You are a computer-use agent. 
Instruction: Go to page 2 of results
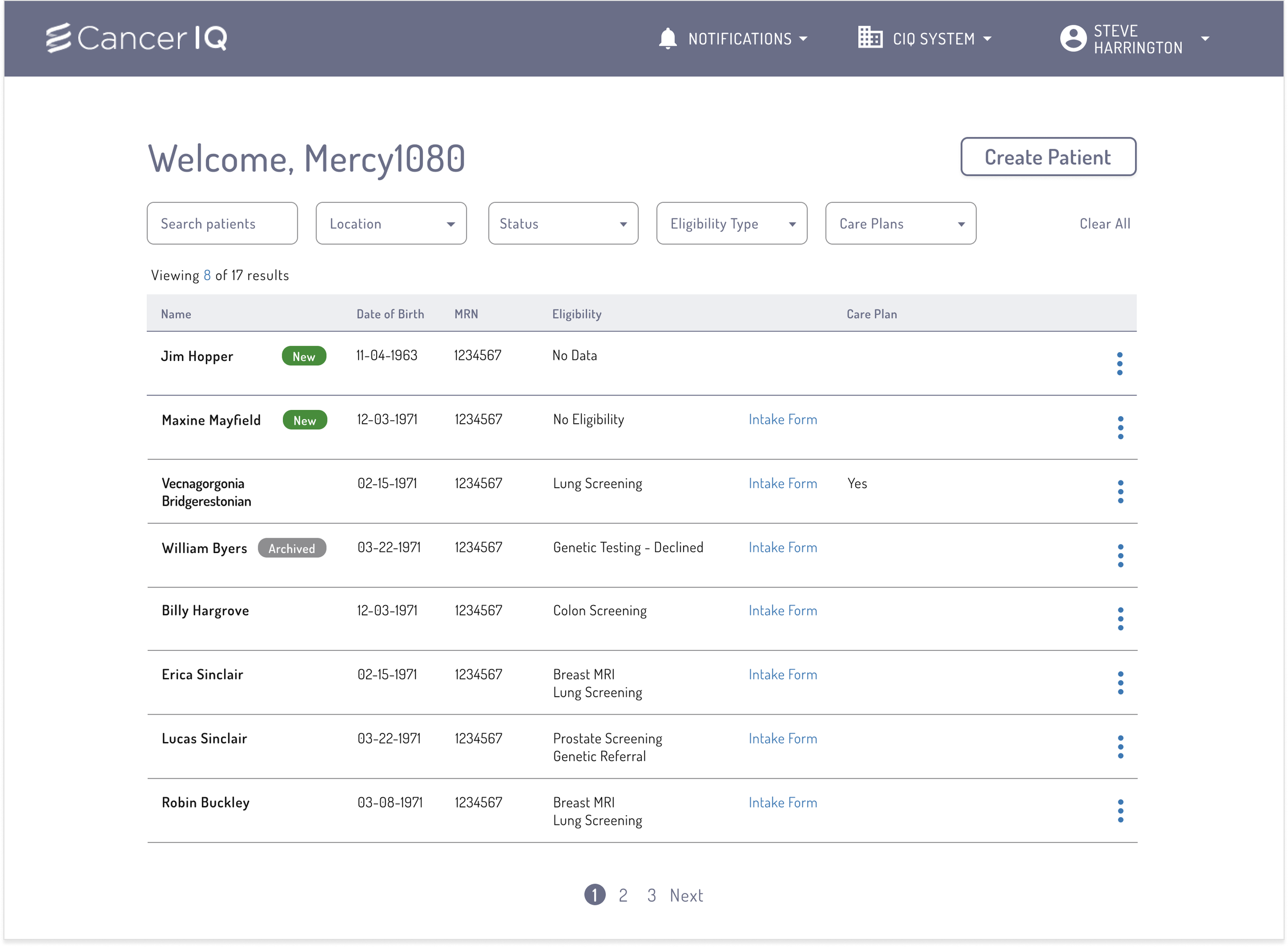(623, 895)
